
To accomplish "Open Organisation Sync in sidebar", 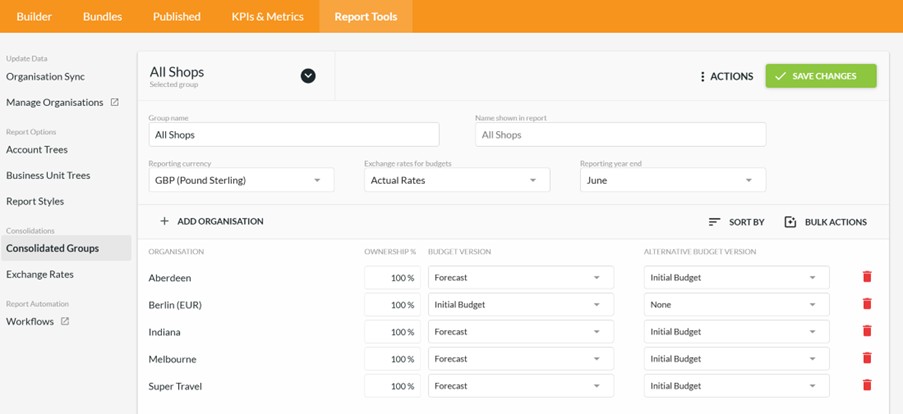I will 45,77.
